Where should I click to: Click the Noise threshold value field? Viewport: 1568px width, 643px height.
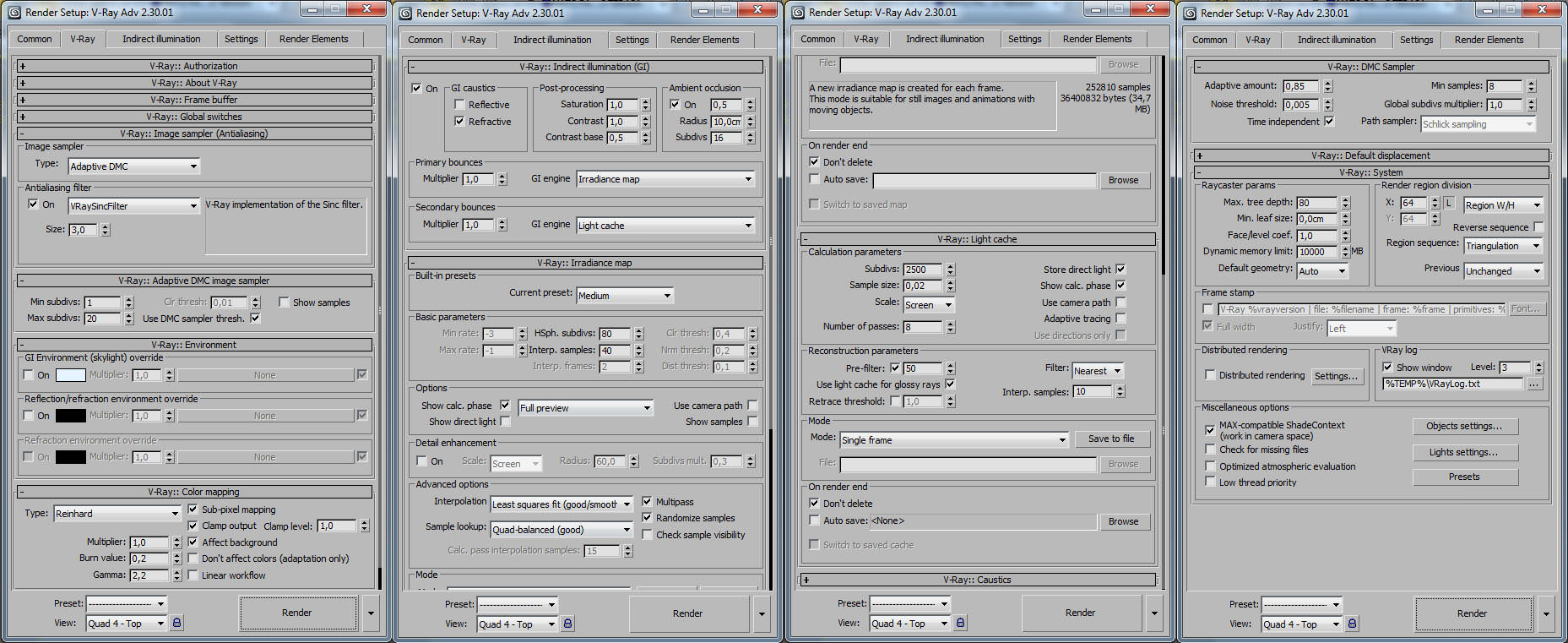[x=1301, y=105]
